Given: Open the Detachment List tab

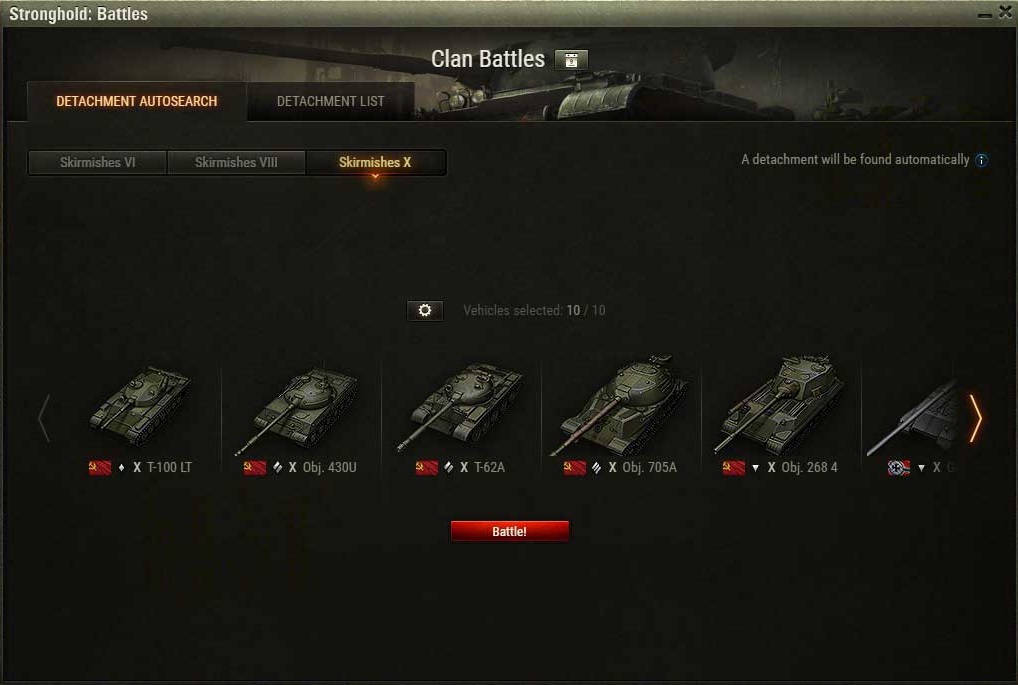Looking at the screenshot, I should point(330,101).
